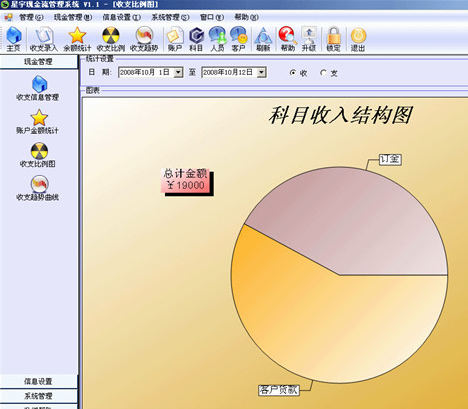The width and height of the screenshot is (468, 409).
Task: Expand the start date dropdown arrow
Action: click(178, 72)
